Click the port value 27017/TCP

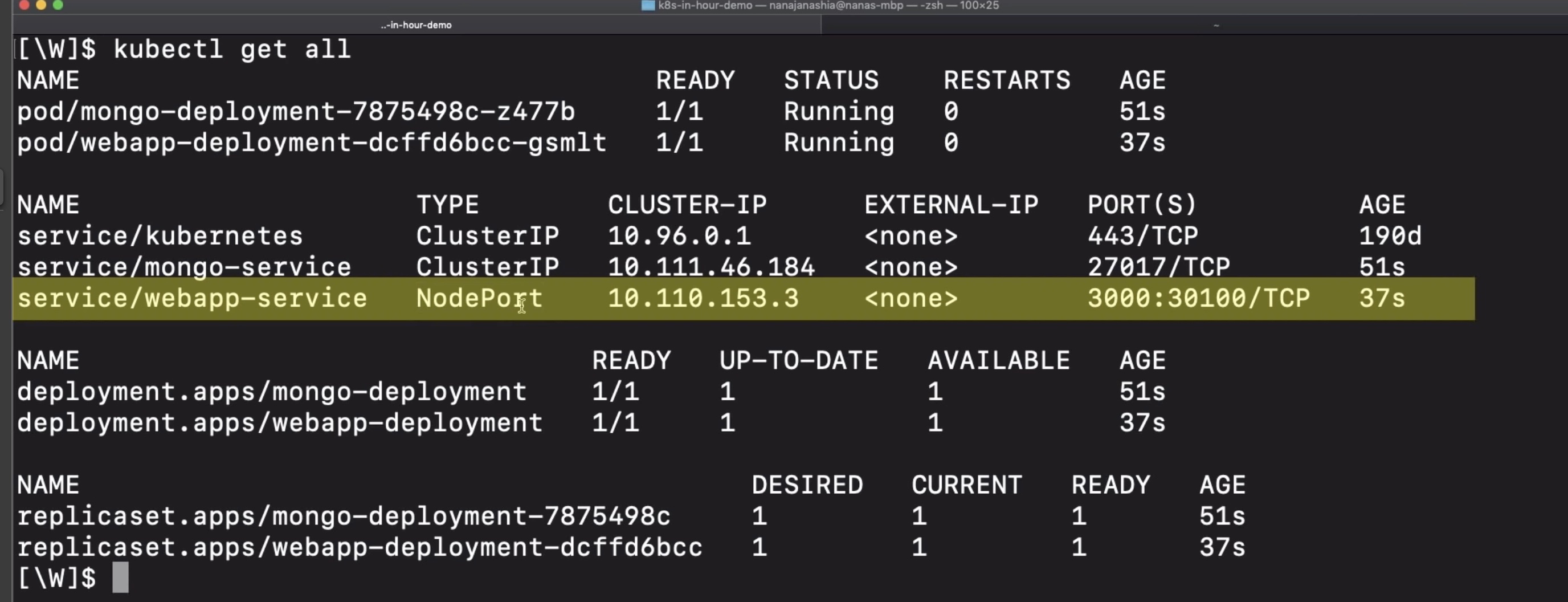pyautogui.click(x=1158, y=267)
